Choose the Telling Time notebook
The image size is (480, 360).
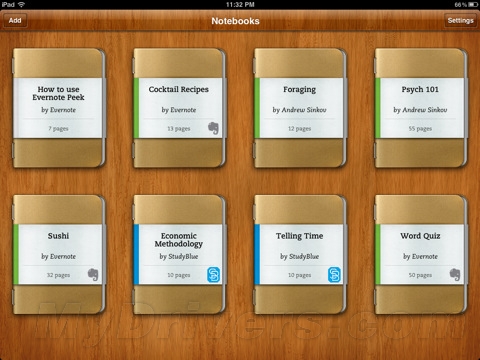point(300,255)
